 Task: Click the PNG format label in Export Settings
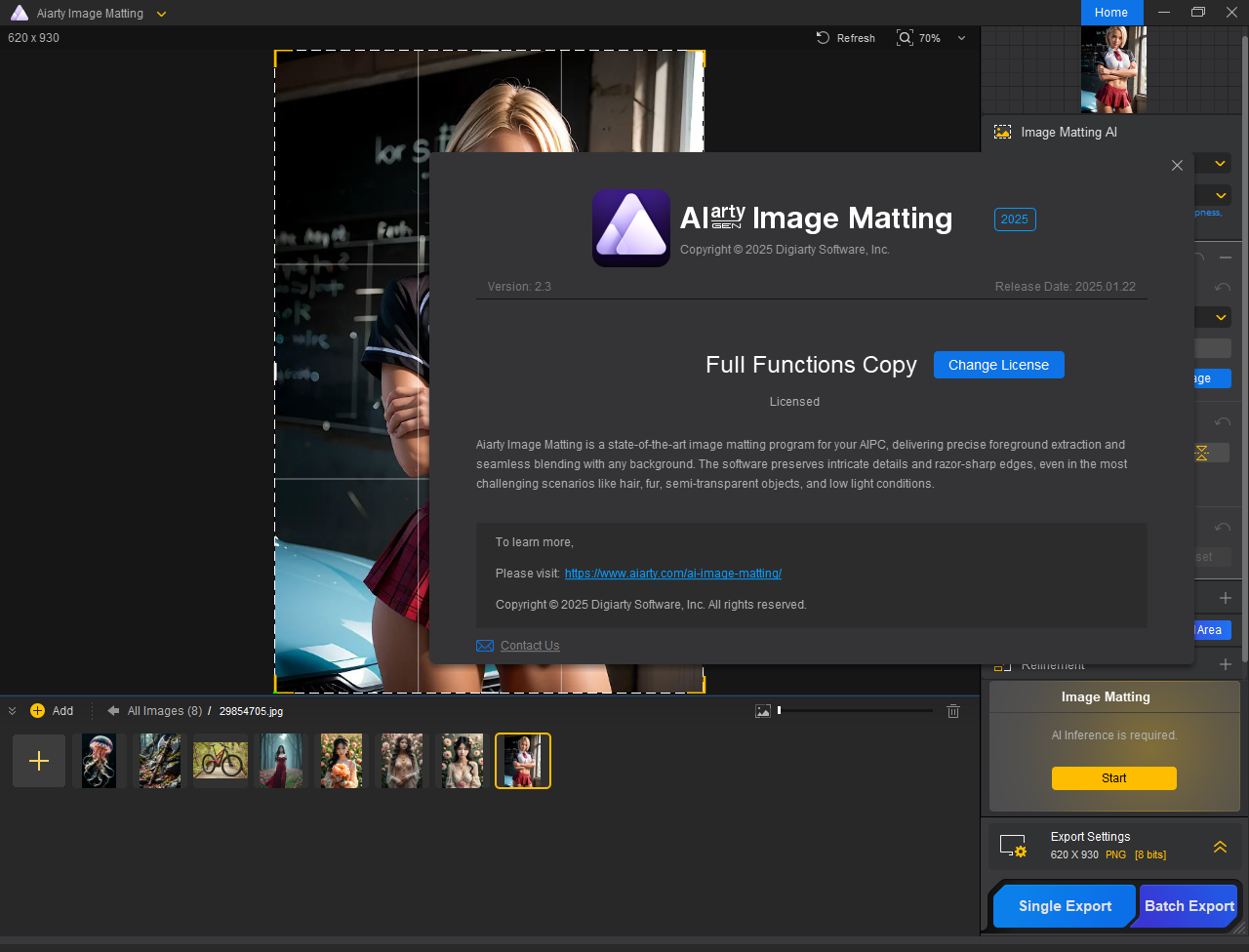(1115, 854)
